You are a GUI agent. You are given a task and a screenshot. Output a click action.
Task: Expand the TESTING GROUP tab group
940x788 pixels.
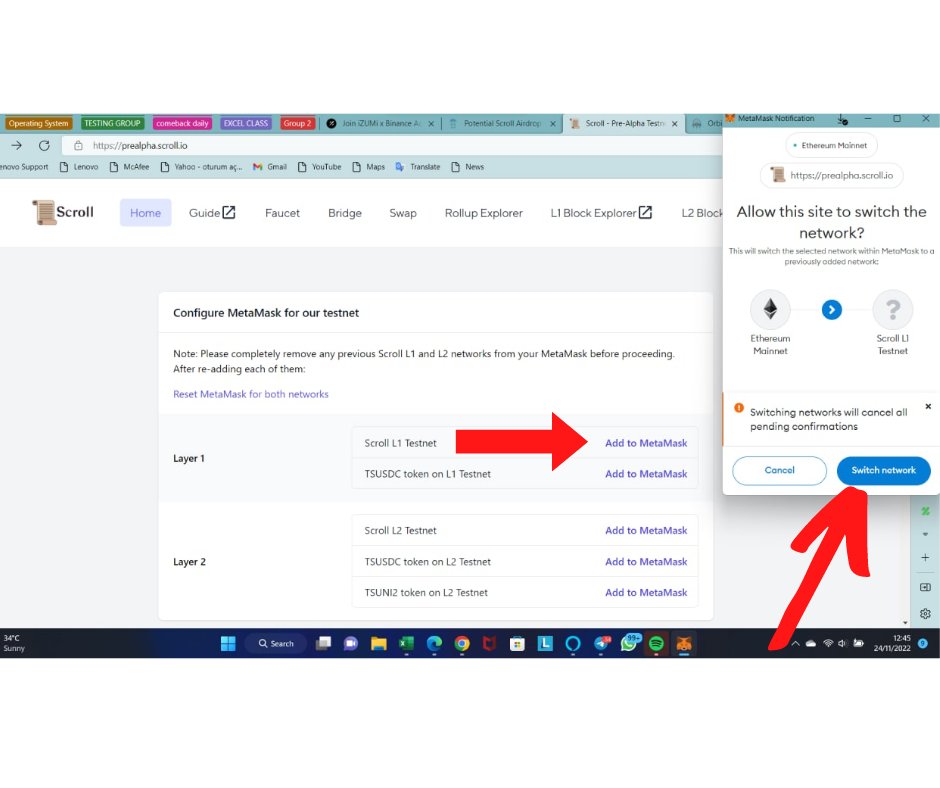point(112,123)
